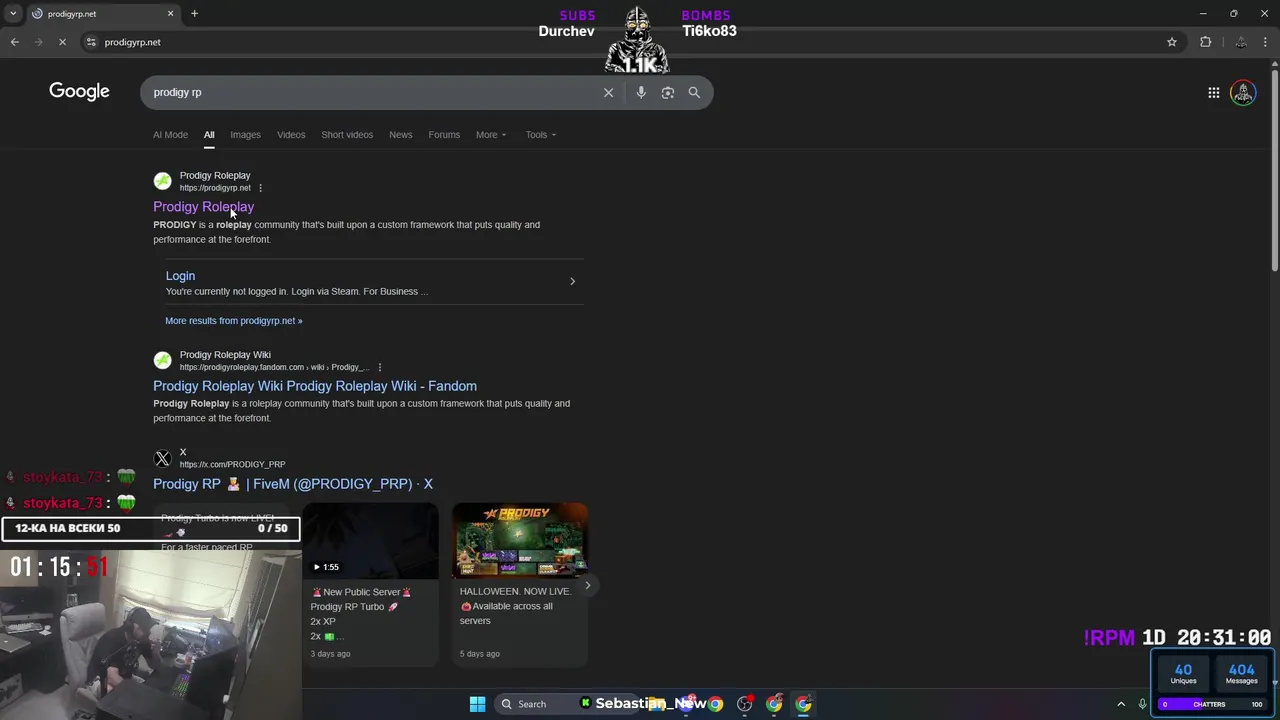Click the Prodigy Roleplay result favicon
Screen dimensions: 1280x720
click(x=162, y=181)
